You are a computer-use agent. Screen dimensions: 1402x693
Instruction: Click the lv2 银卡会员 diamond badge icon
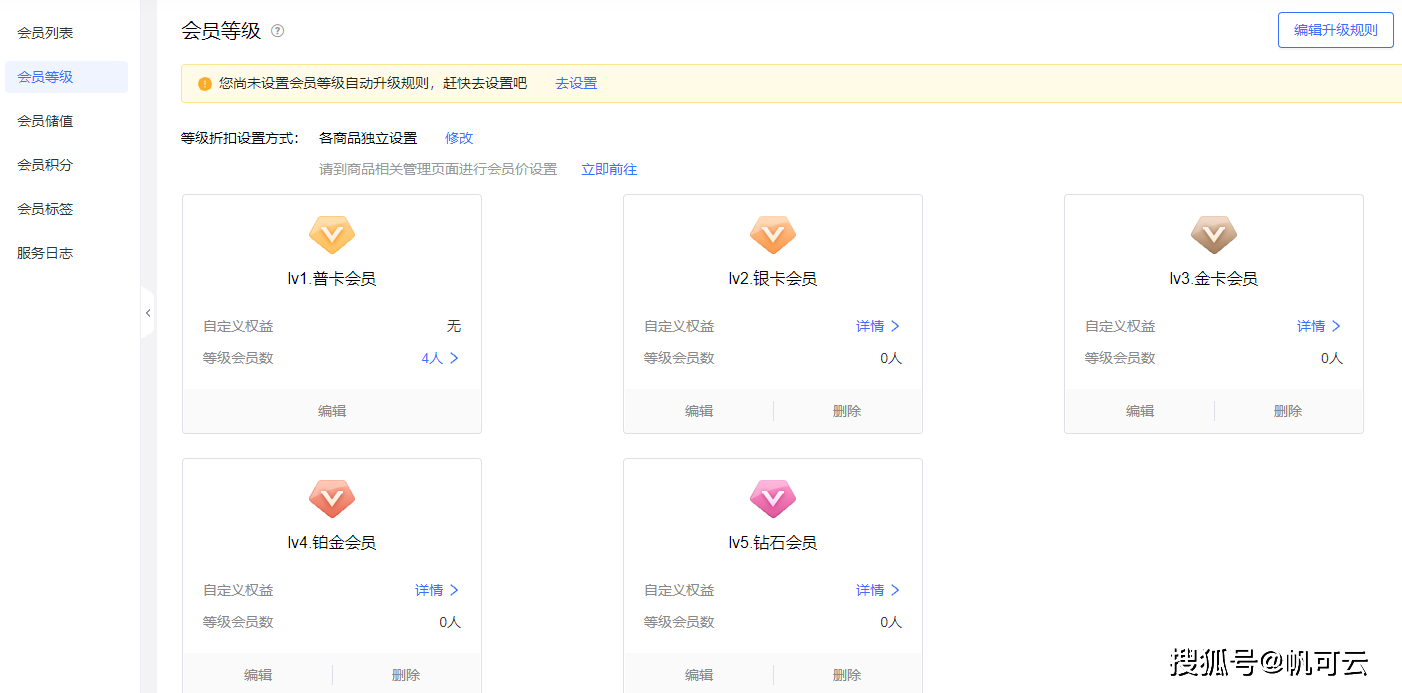coord(772,234)
